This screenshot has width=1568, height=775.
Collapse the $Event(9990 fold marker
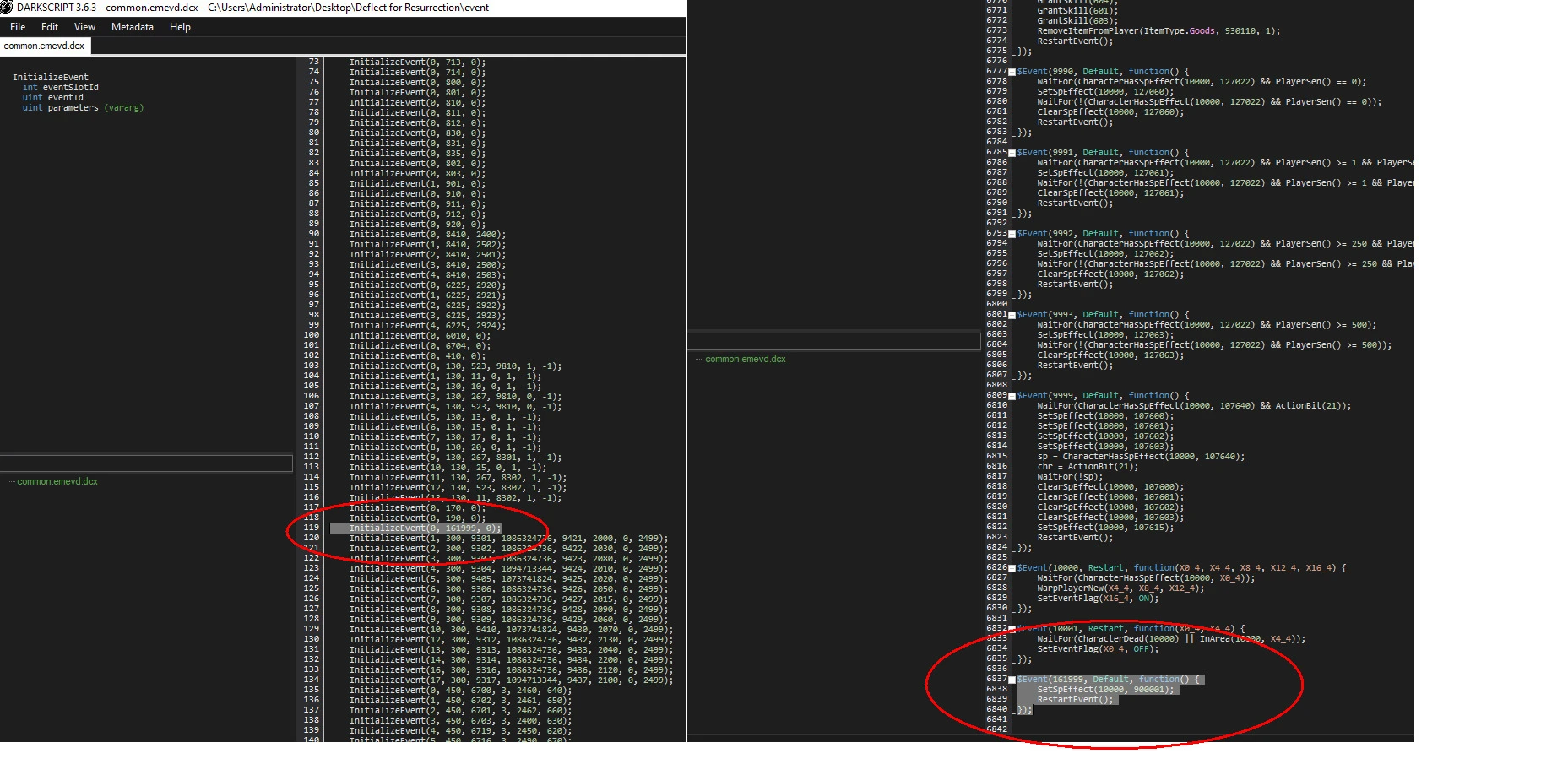1012,72
